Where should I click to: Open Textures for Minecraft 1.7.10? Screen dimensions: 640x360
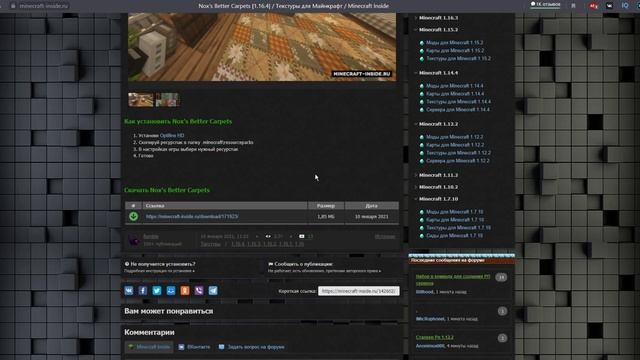458,228
